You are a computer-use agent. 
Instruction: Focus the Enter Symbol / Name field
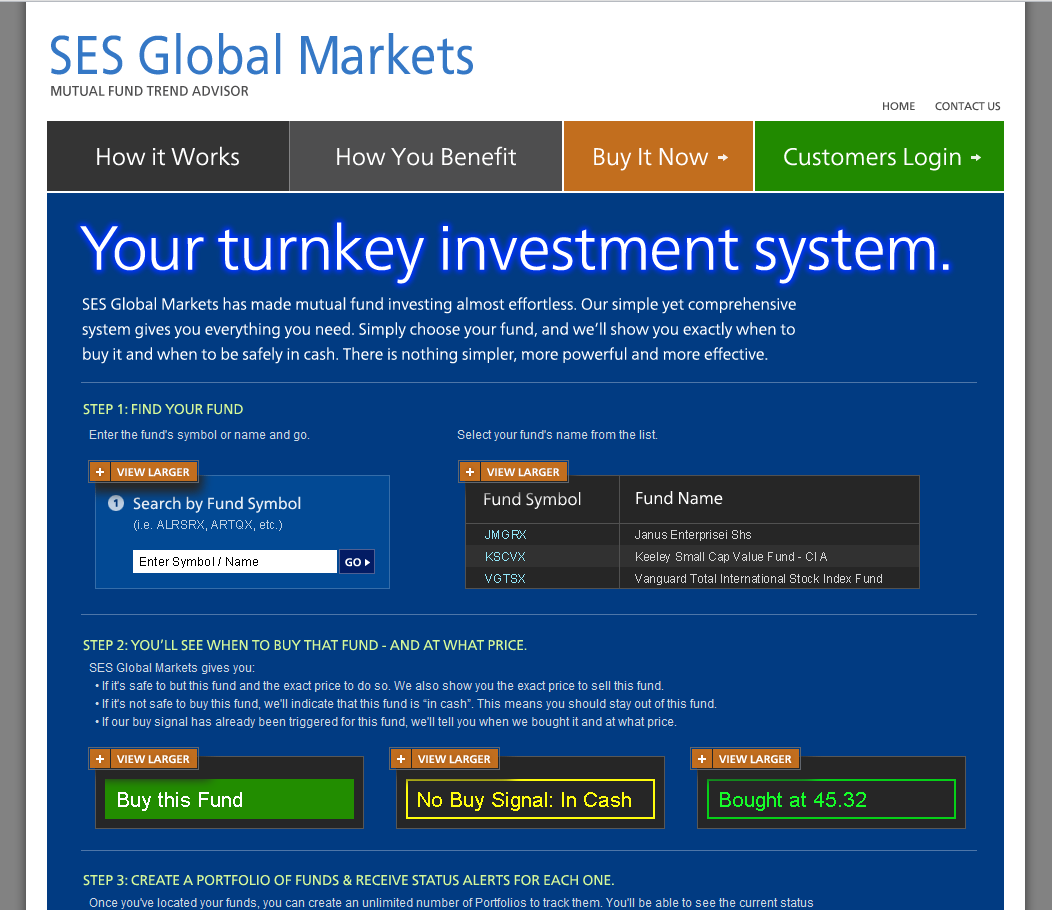234,562
